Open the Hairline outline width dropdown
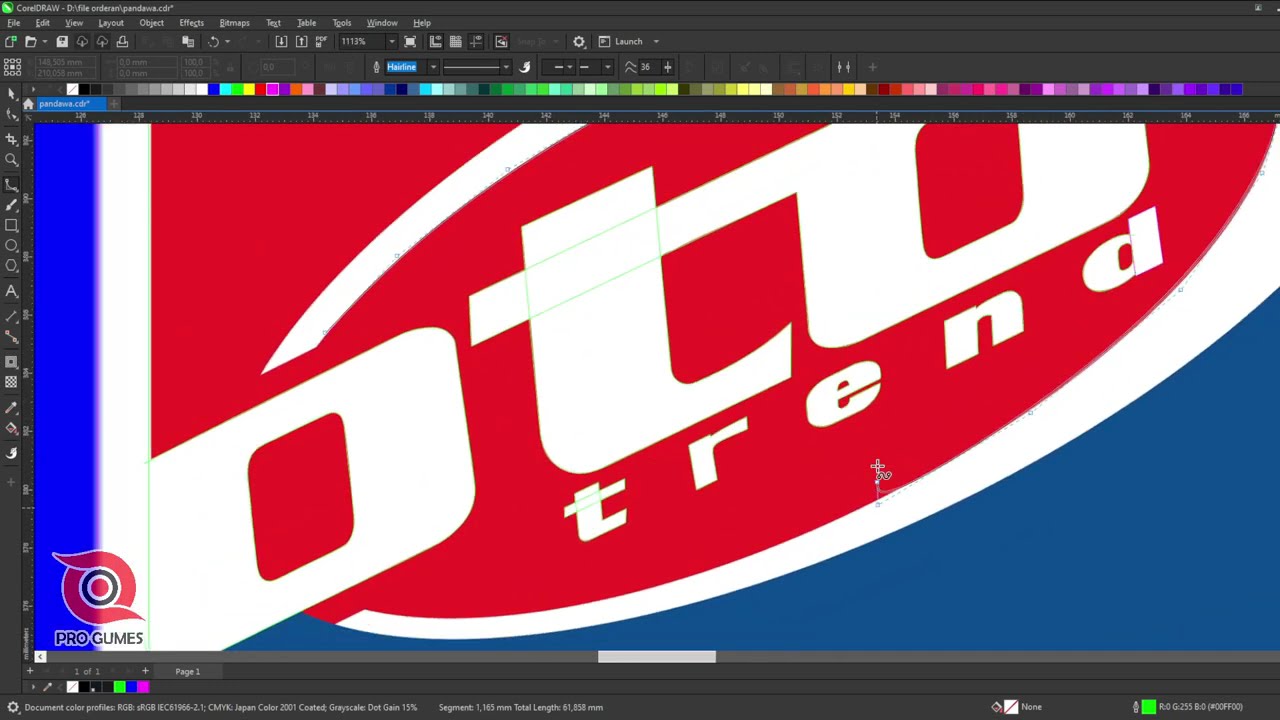The width and height of the screenshot is (1280, 720). 433,67
